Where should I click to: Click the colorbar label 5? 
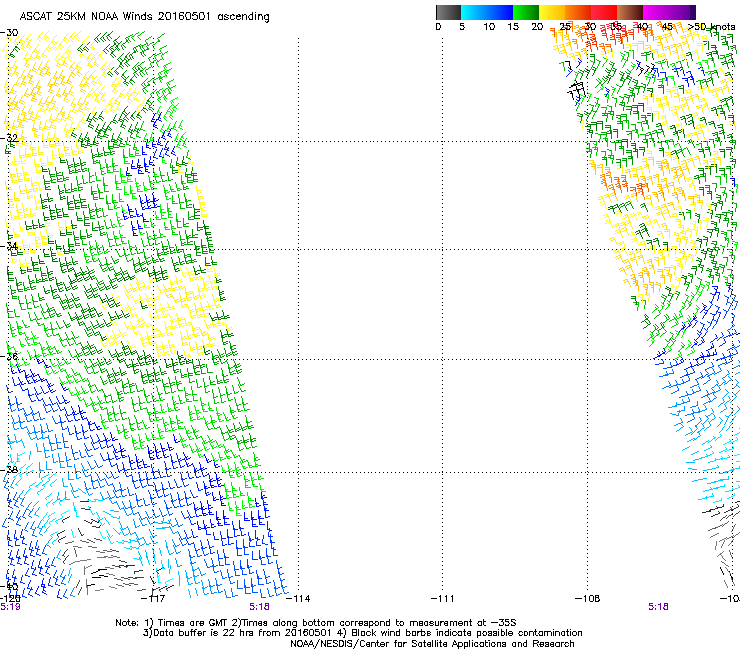pos(462,27)
